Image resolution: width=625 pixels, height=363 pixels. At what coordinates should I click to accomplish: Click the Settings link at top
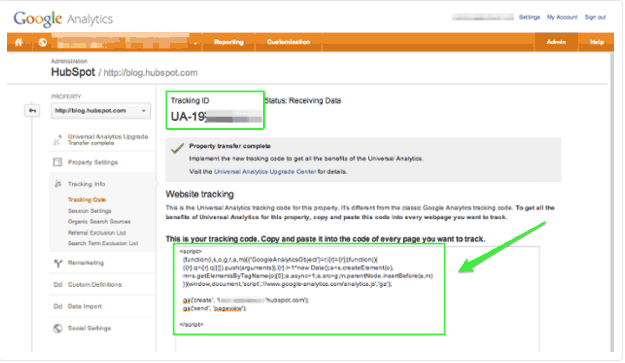(529, 17)
